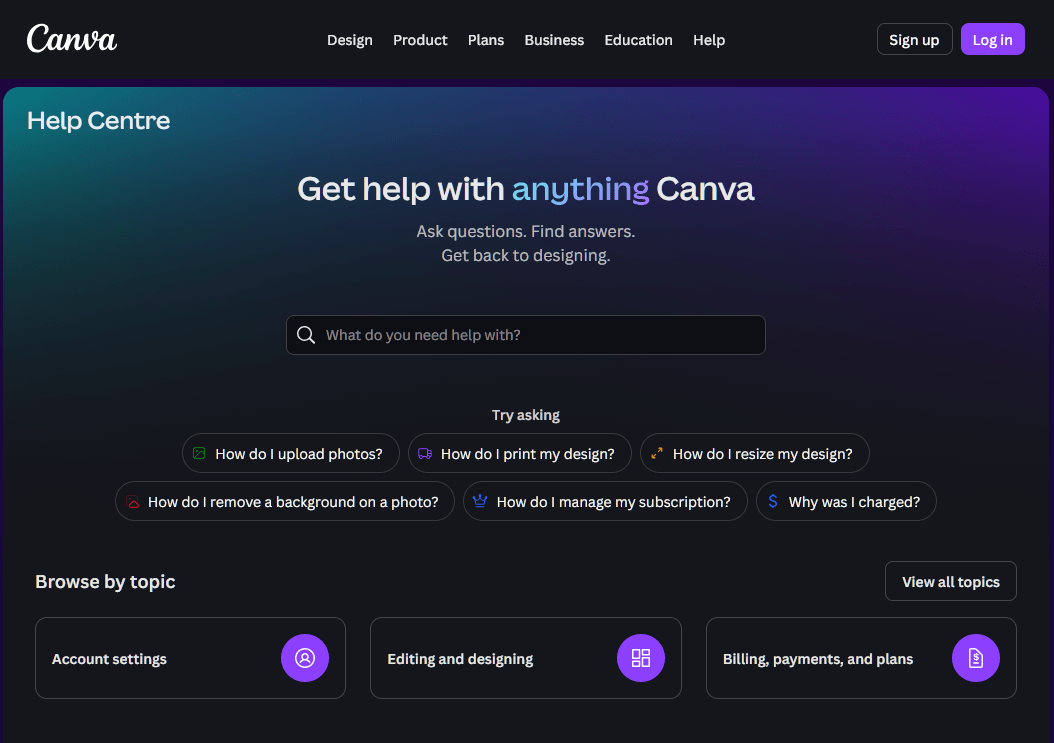Open the Business menu

click(x=554, y=40)
